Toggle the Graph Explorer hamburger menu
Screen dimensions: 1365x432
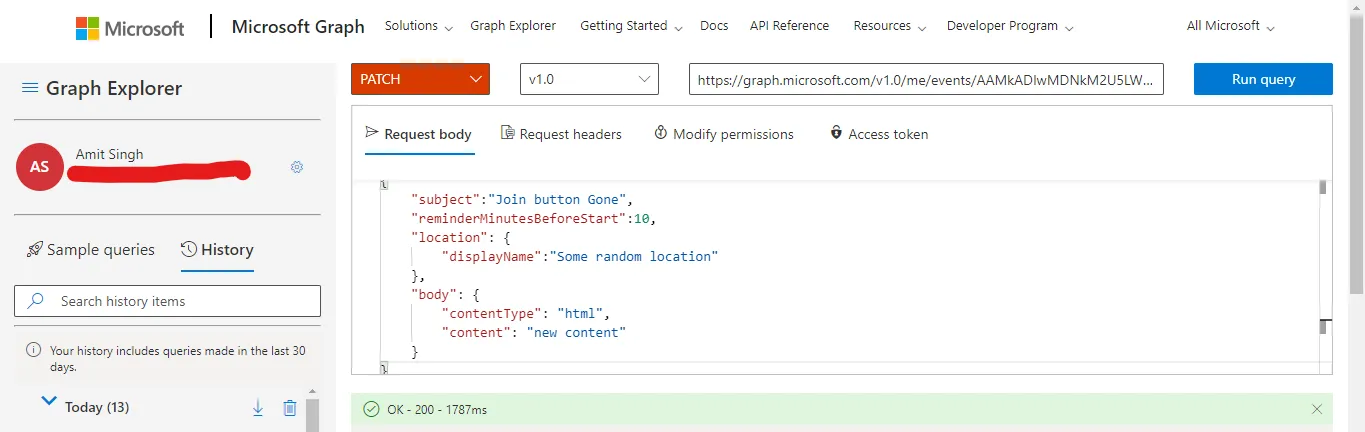(x=30, y=88)
